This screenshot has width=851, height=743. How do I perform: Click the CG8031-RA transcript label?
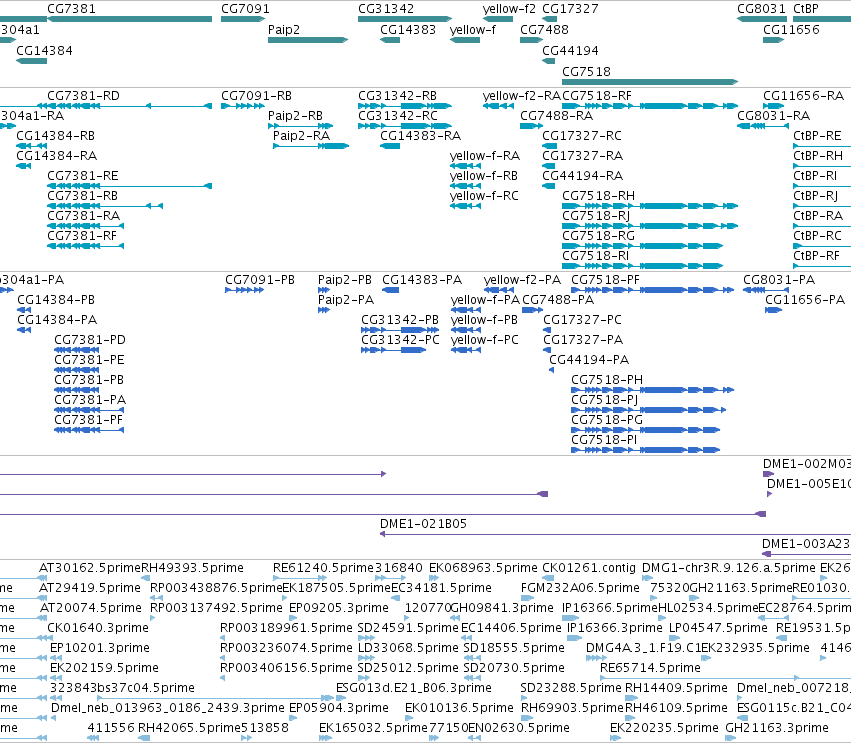pos(773,116)
